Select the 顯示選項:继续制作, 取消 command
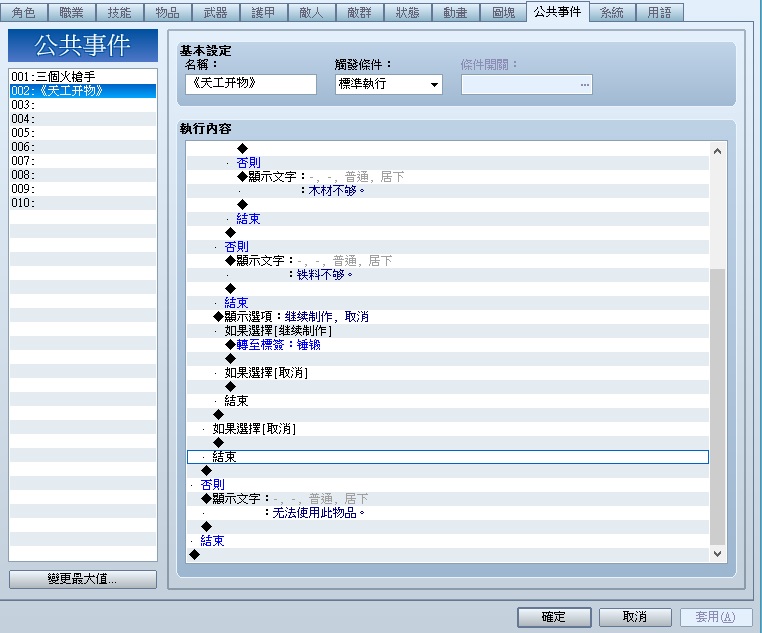762x633 pixels. pyautogui.click(x=448, y=317)
